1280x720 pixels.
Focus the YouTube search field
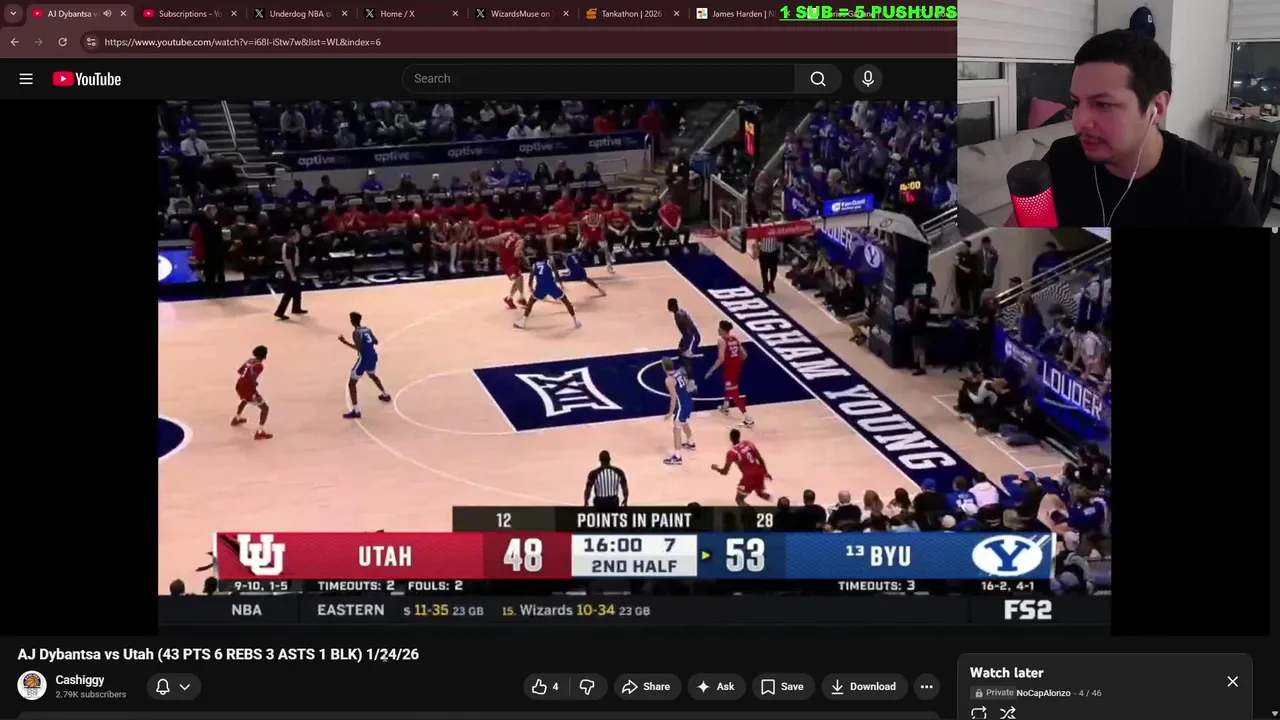coord(598,78)
